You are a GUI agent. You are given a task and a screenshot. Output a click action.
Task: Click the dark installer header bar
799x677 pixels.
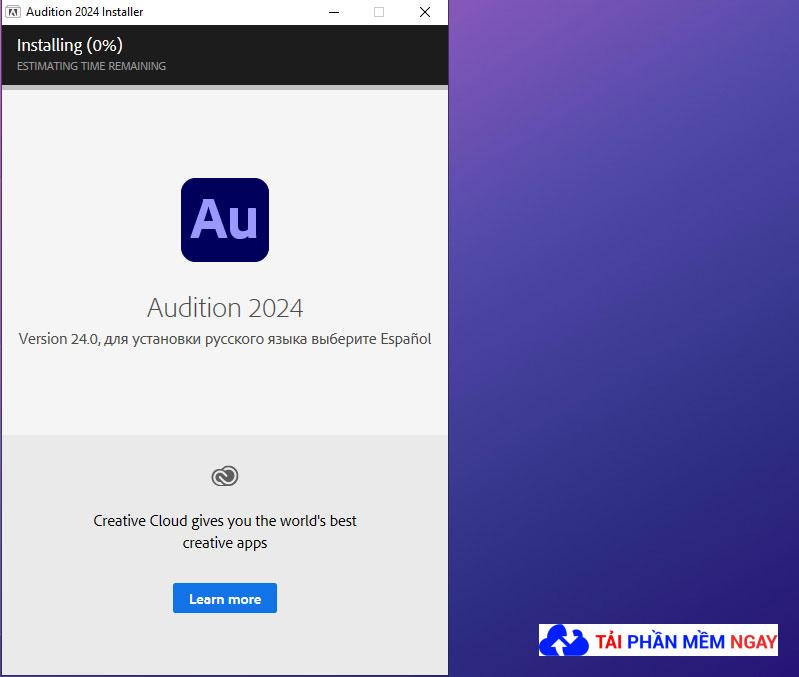[225, 55]
